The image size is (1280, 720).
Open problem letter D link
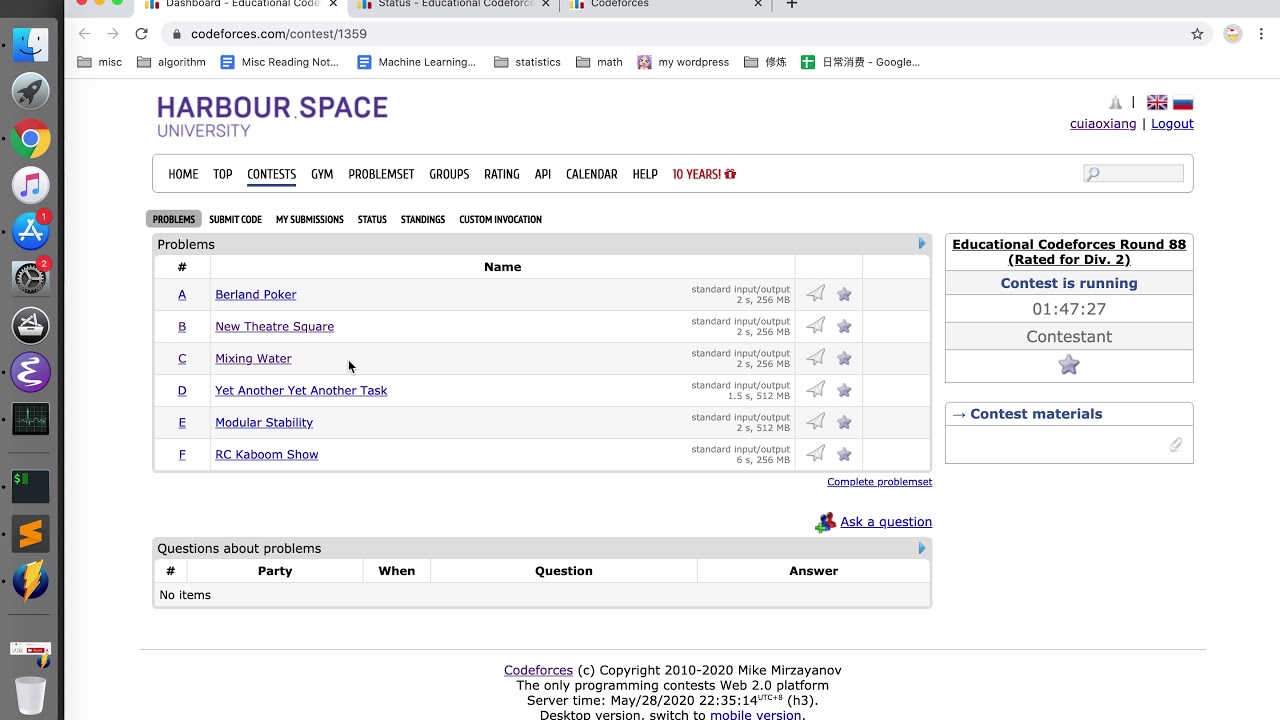click(x=182, y=390)
